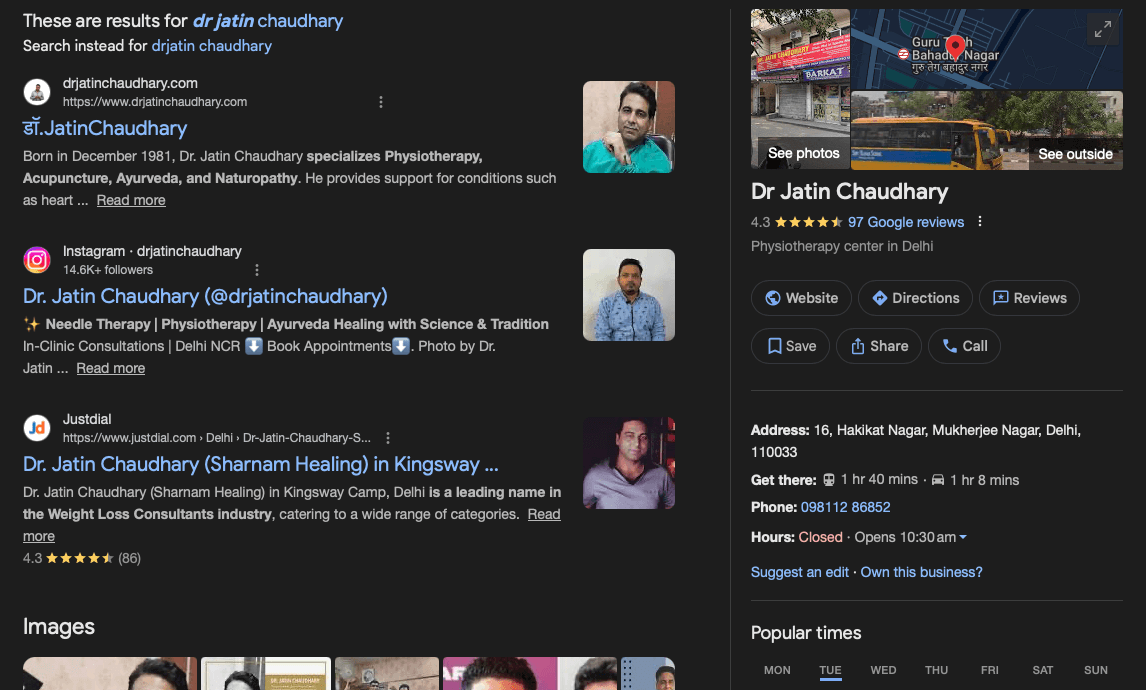Open the three-dot menu beside drjatinchaudhary.com URL
This screenshot has height=690, width=1146.
(x=381, y=102)
